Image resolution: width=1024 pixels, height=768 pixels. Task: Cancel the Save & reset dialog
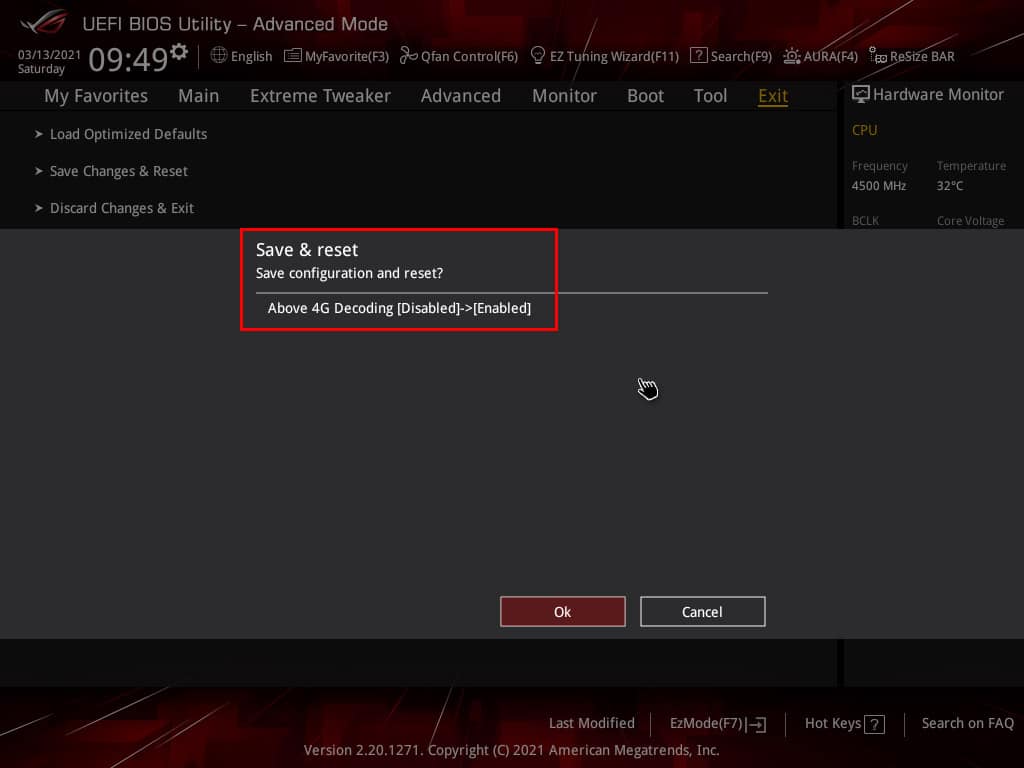[702, 611]
